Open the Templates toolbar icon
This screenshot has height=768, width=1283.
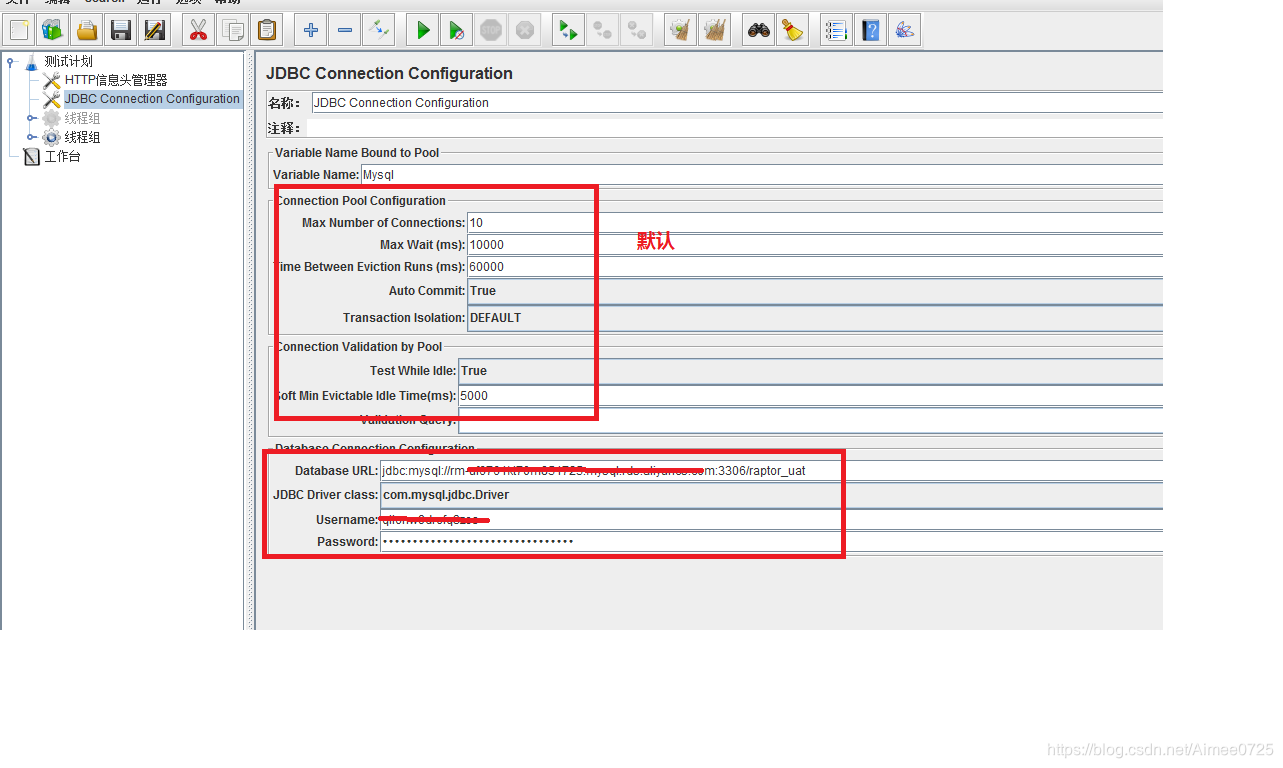[53, 30]
